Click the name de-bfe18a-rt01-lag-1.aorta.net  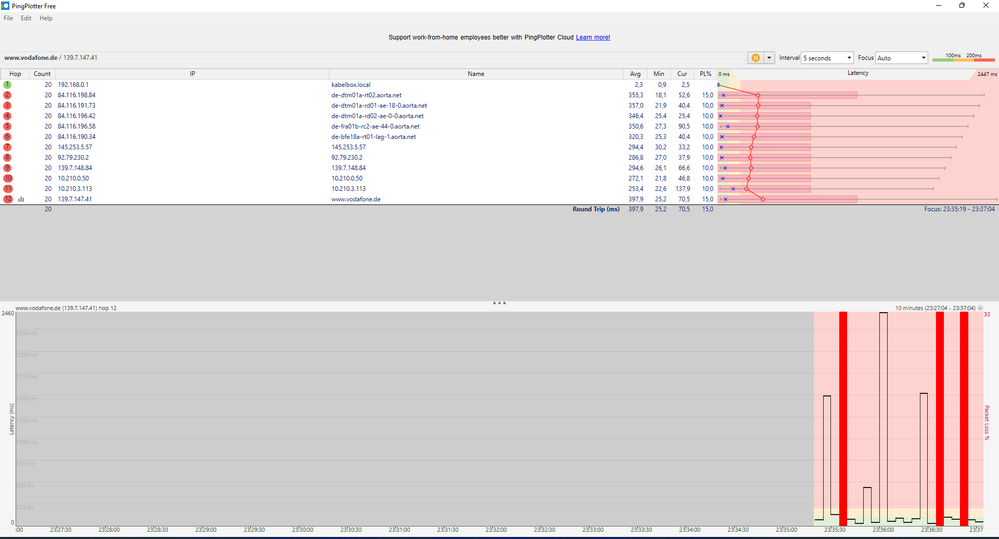point(373,137)
